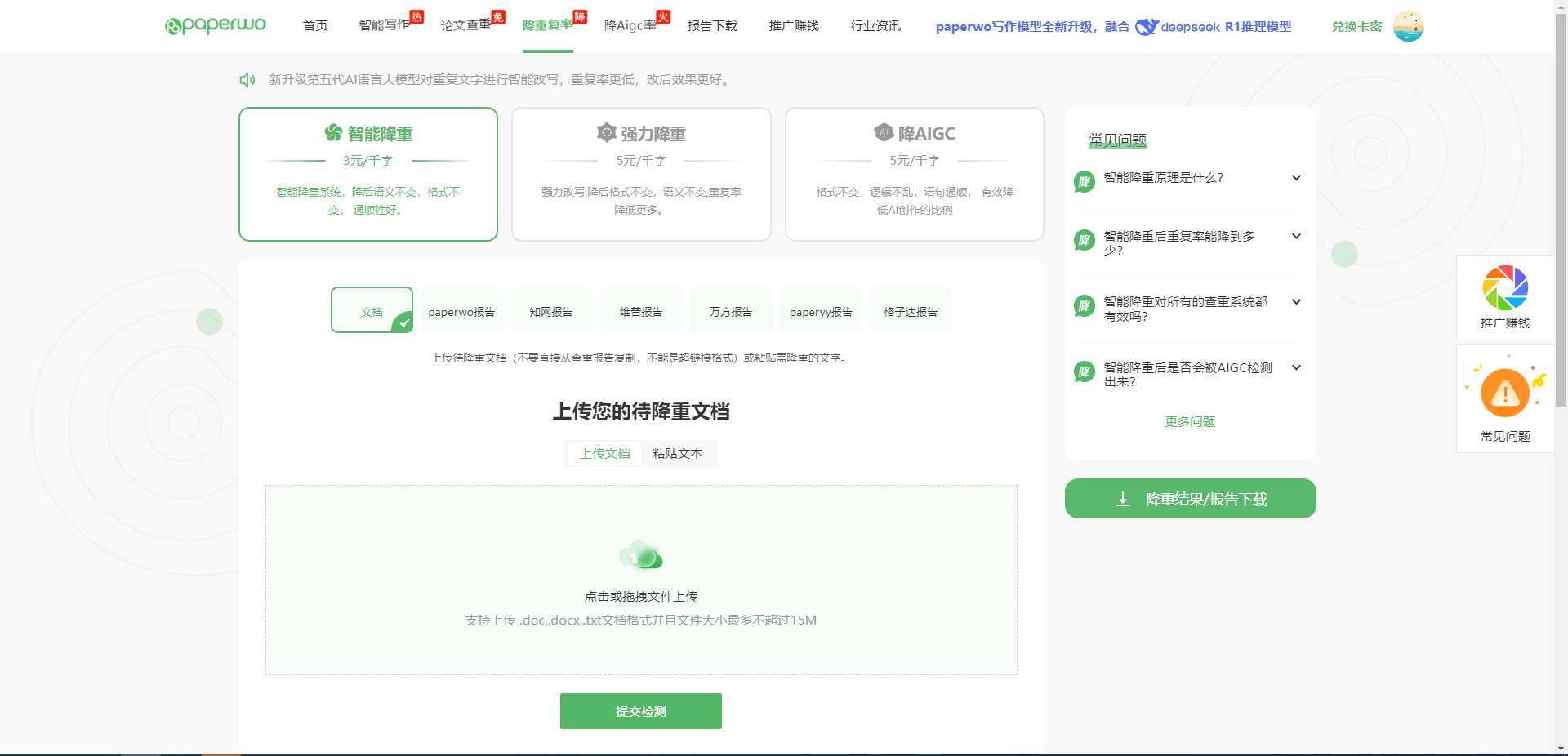
Task: Select the 维普报告 option
Action: [641, 310]
